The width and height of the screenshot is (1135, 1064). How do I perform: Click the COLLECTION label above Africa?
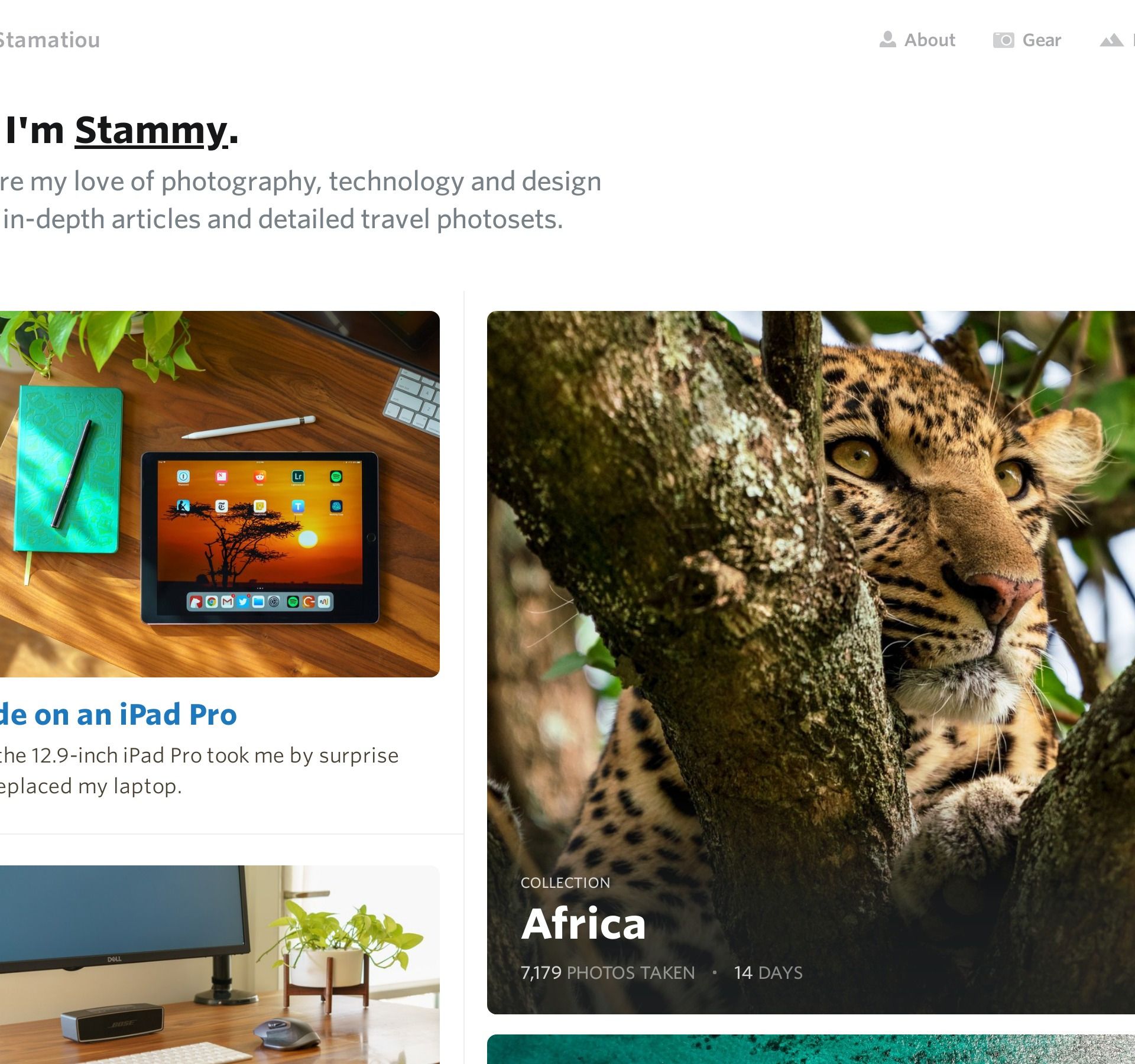565,883
